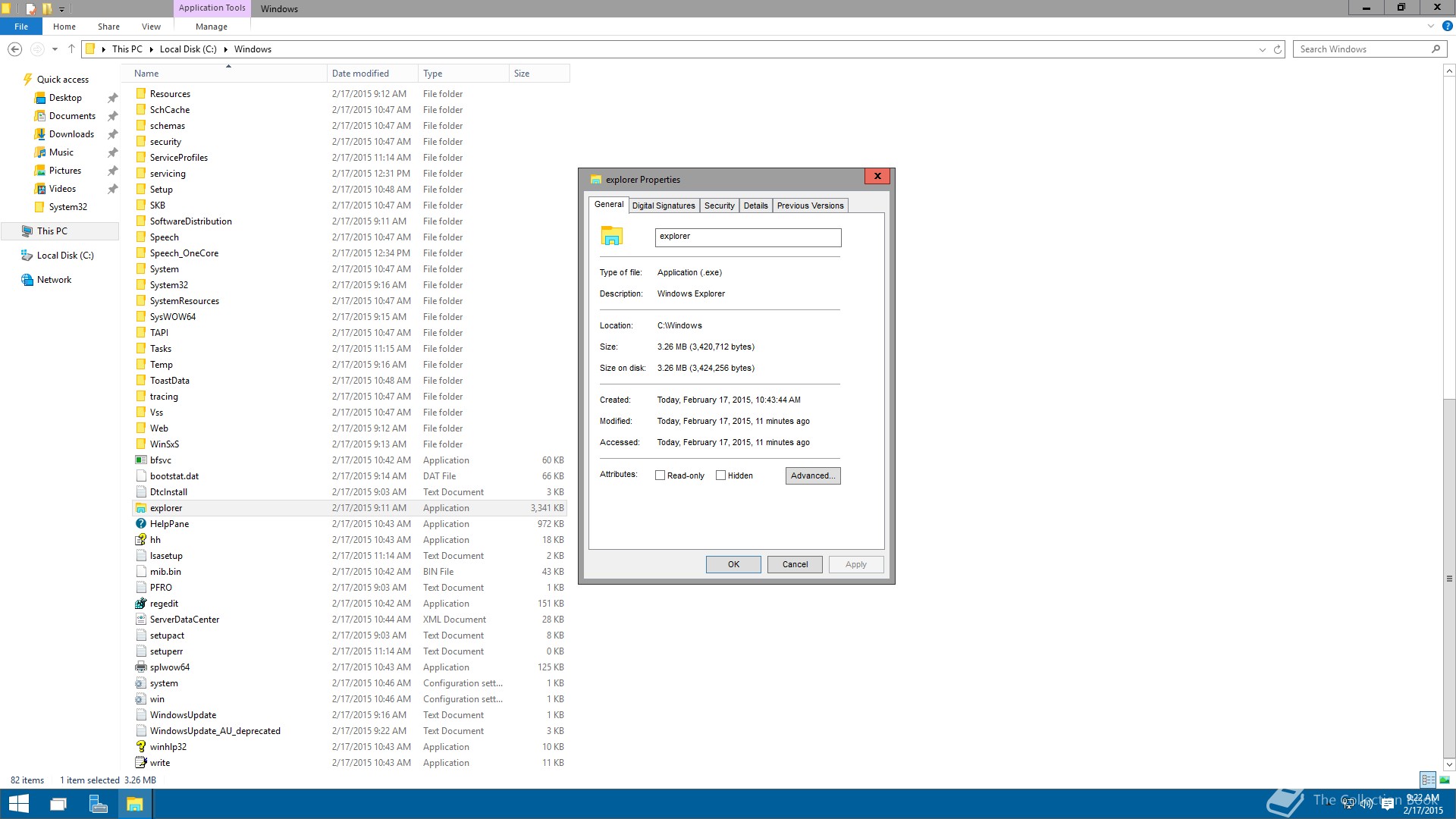
Task: Click the Refresh address bar button
Action: [1278, 49]
